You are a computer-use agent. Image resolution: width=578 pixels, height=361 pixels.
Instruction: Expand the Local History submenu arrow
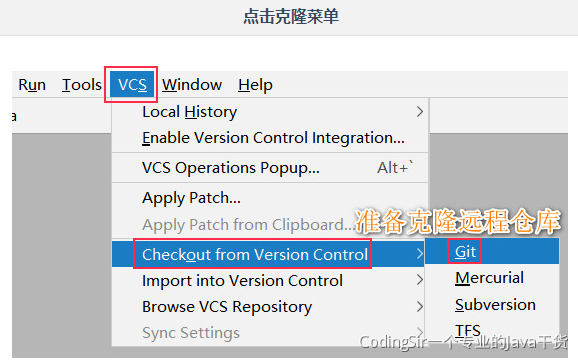(419, 112)
